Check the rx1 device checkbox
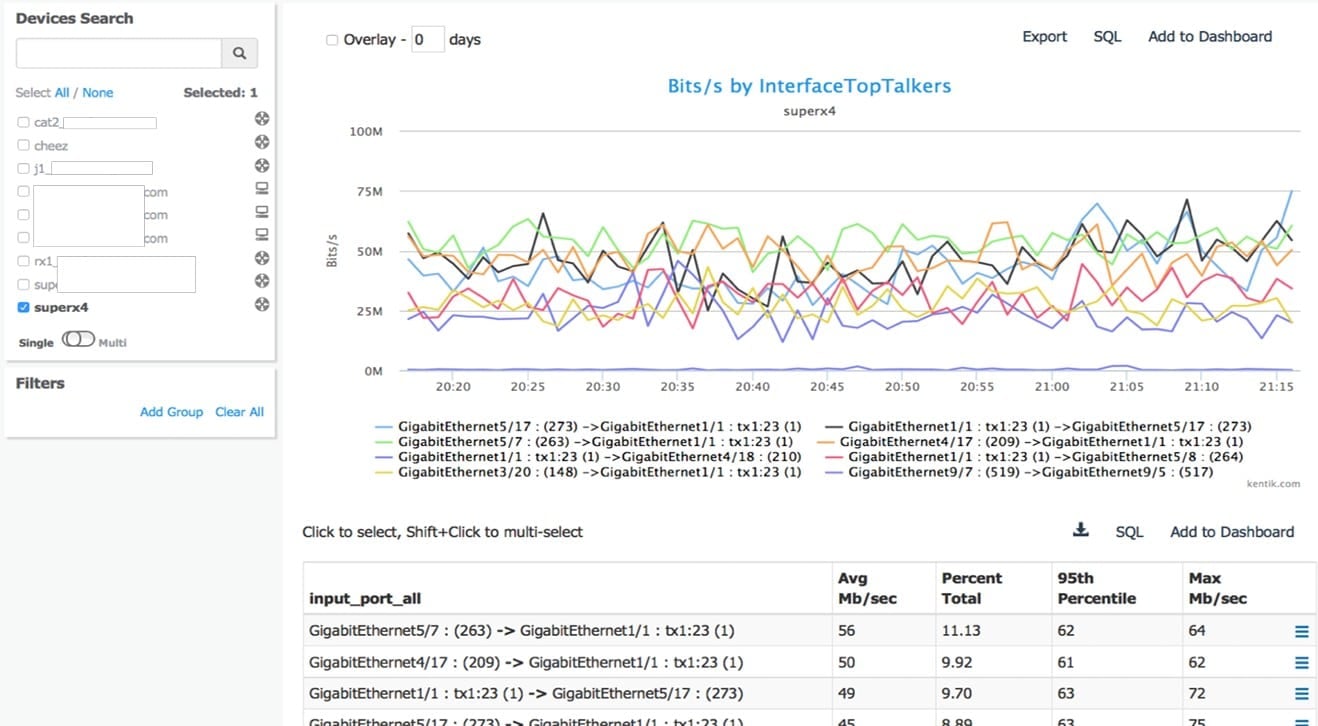 point(24,261)
